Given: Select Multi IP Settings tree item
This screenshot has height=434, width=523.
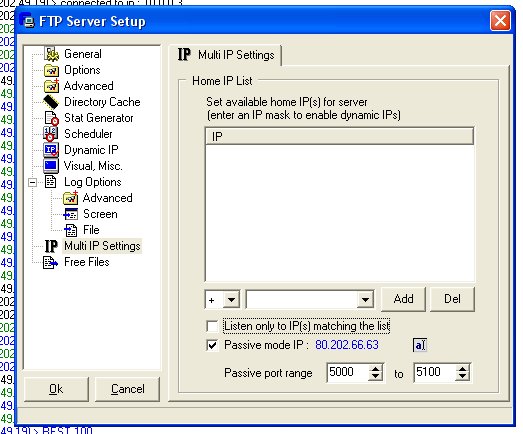Looking at the screenshot, I should [x=102, y=246].
